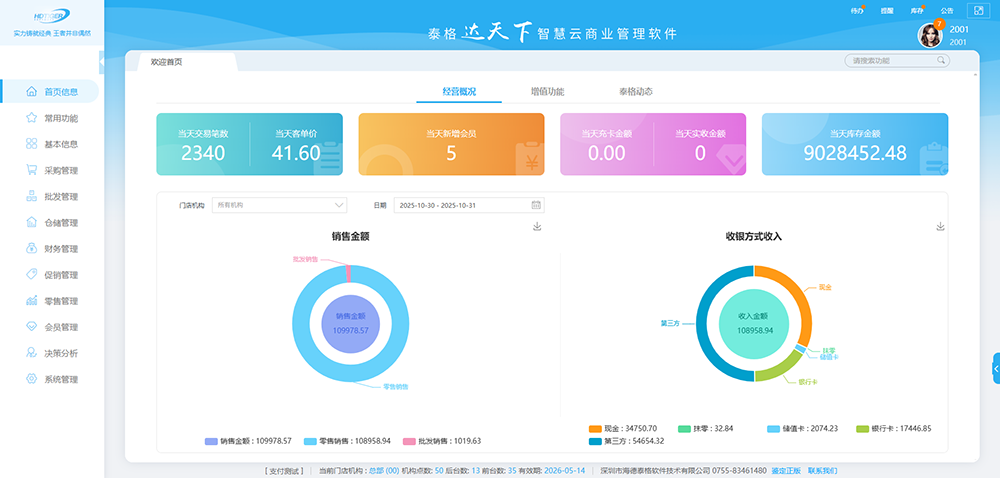Collapse the left sidebar with arrow handle

(101, 62)
